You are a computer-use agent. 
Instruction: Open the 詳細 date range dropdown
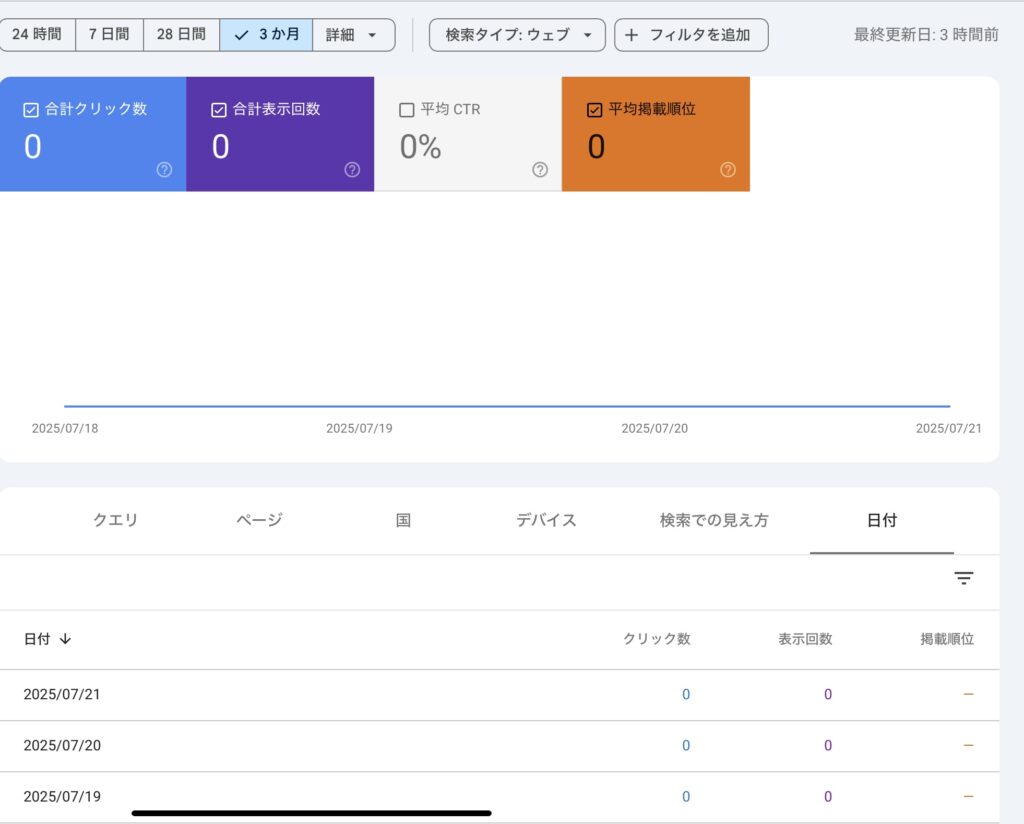(x=353, y=35)
